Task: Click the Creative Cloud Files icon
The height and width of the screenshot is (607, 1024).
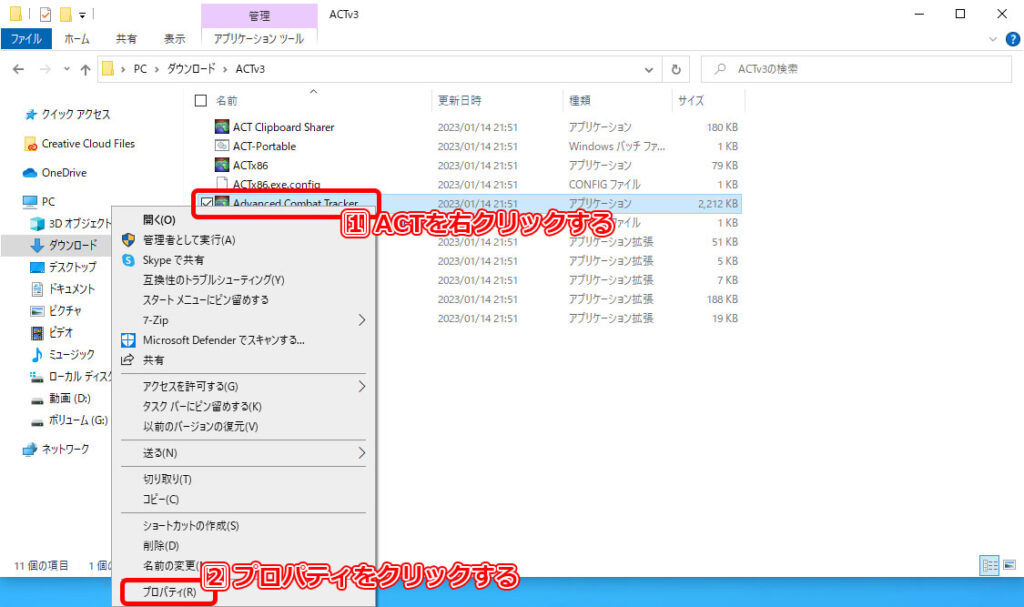Action: (x=31, y=144)
